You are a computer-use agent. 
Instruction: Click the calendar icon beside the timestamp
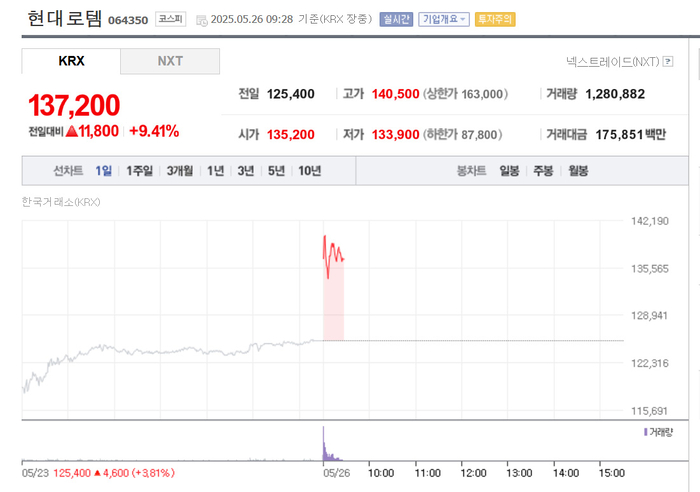click(x=202, y=20)
